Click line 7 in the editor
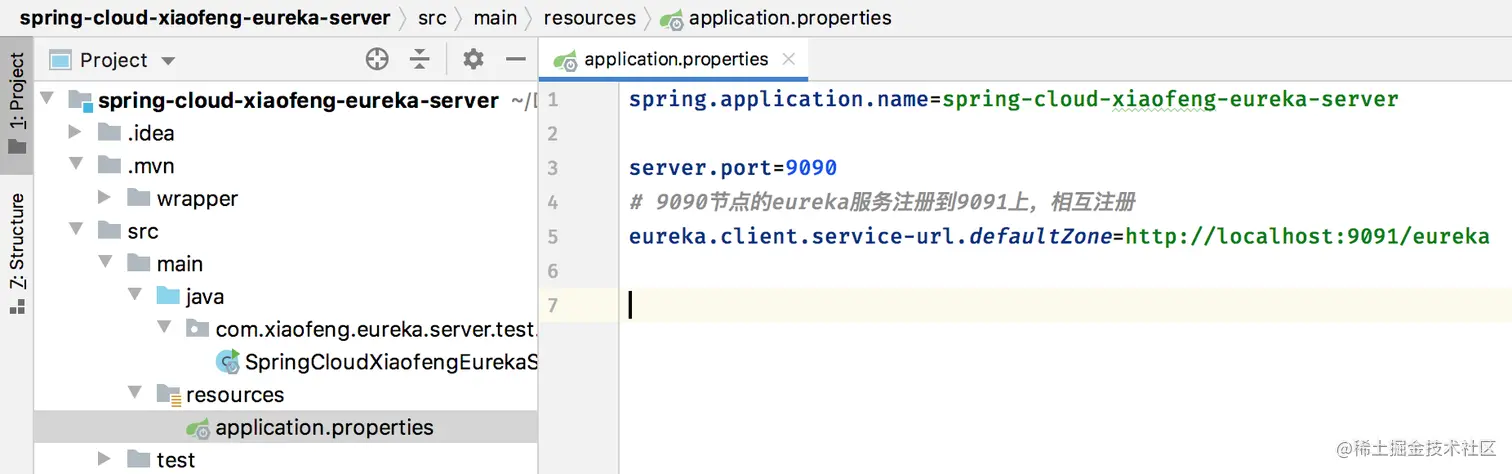Image resolution: width=1512 pixels, height=474 pixels. pos(900,305)
